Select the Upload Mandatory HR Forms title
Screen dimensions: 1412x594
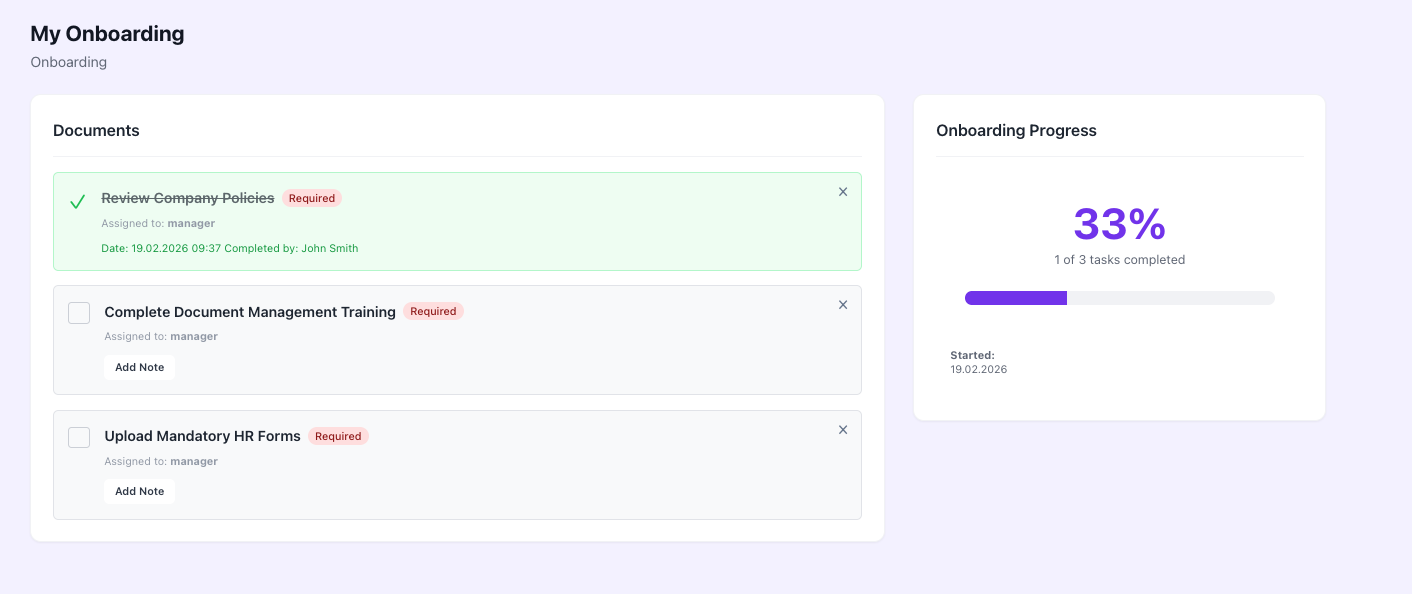point(202,436)
